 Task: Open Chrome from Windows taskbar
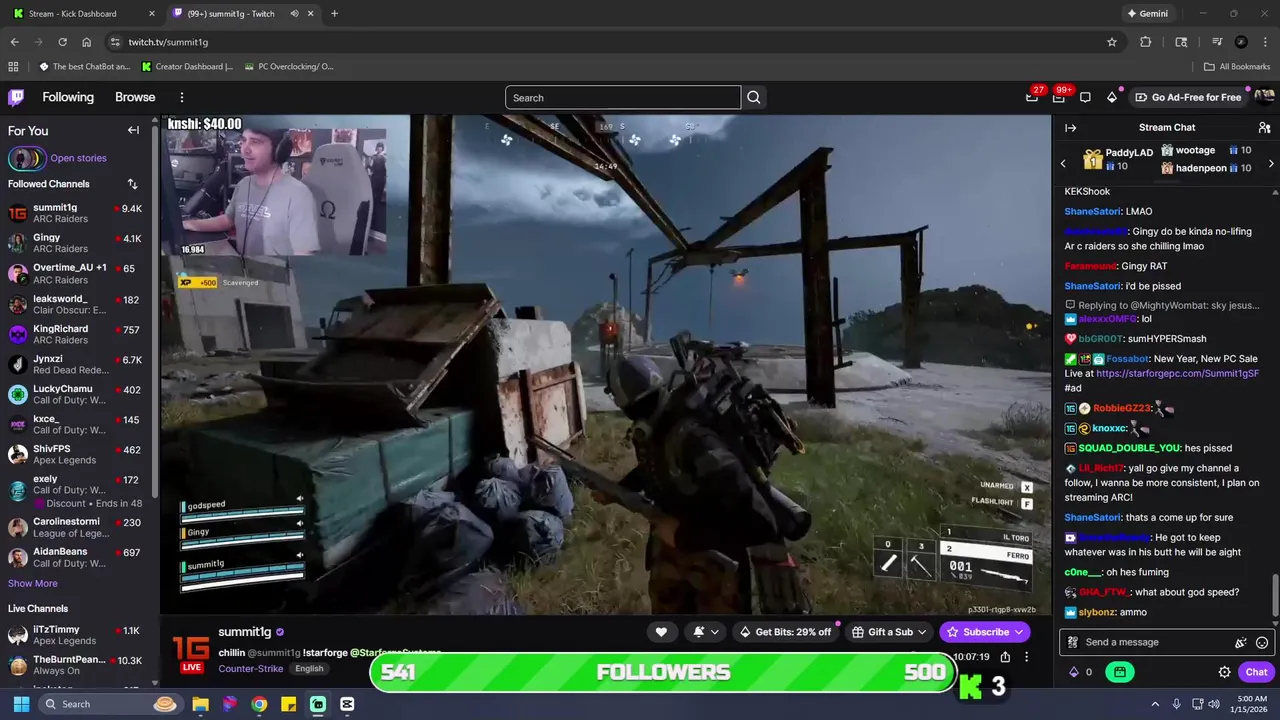(259, 704)
